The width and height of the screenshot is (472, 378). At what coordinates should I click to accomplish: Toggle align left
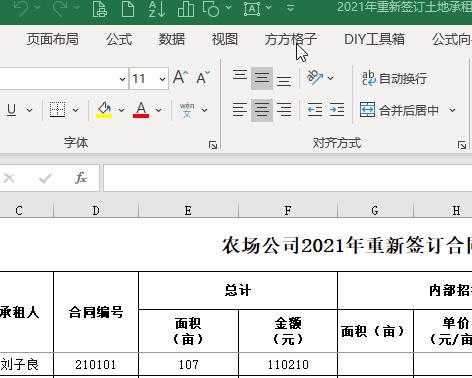point(240,110)
